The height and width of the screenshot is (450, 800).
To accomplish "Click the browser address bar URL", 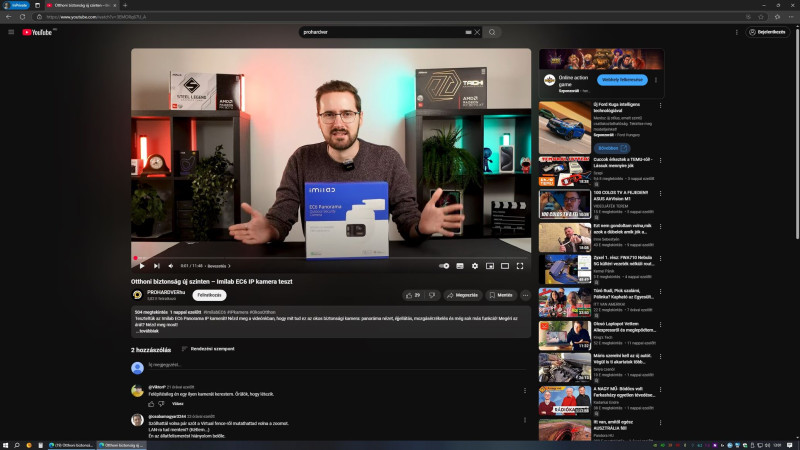I will coord(96,17).
